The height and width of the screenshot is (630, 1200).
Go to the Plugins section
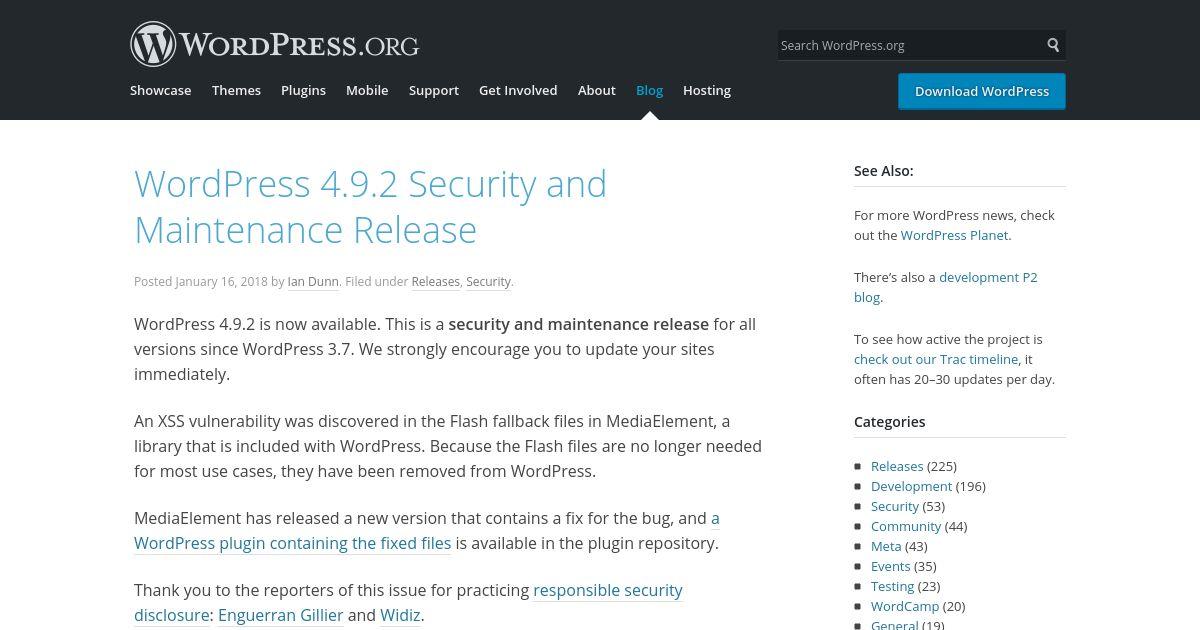tap(303, 90)
